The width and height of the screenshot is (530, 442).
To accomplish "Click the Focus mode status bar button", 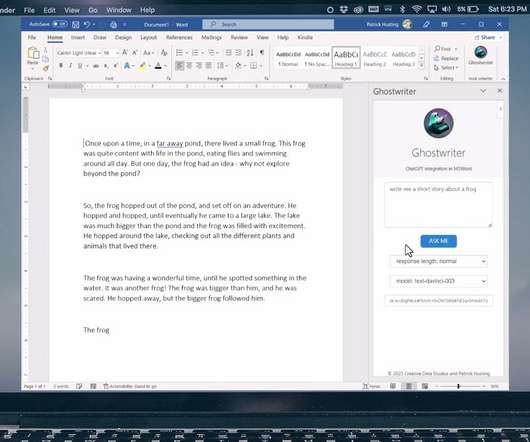I will (372, 386).
